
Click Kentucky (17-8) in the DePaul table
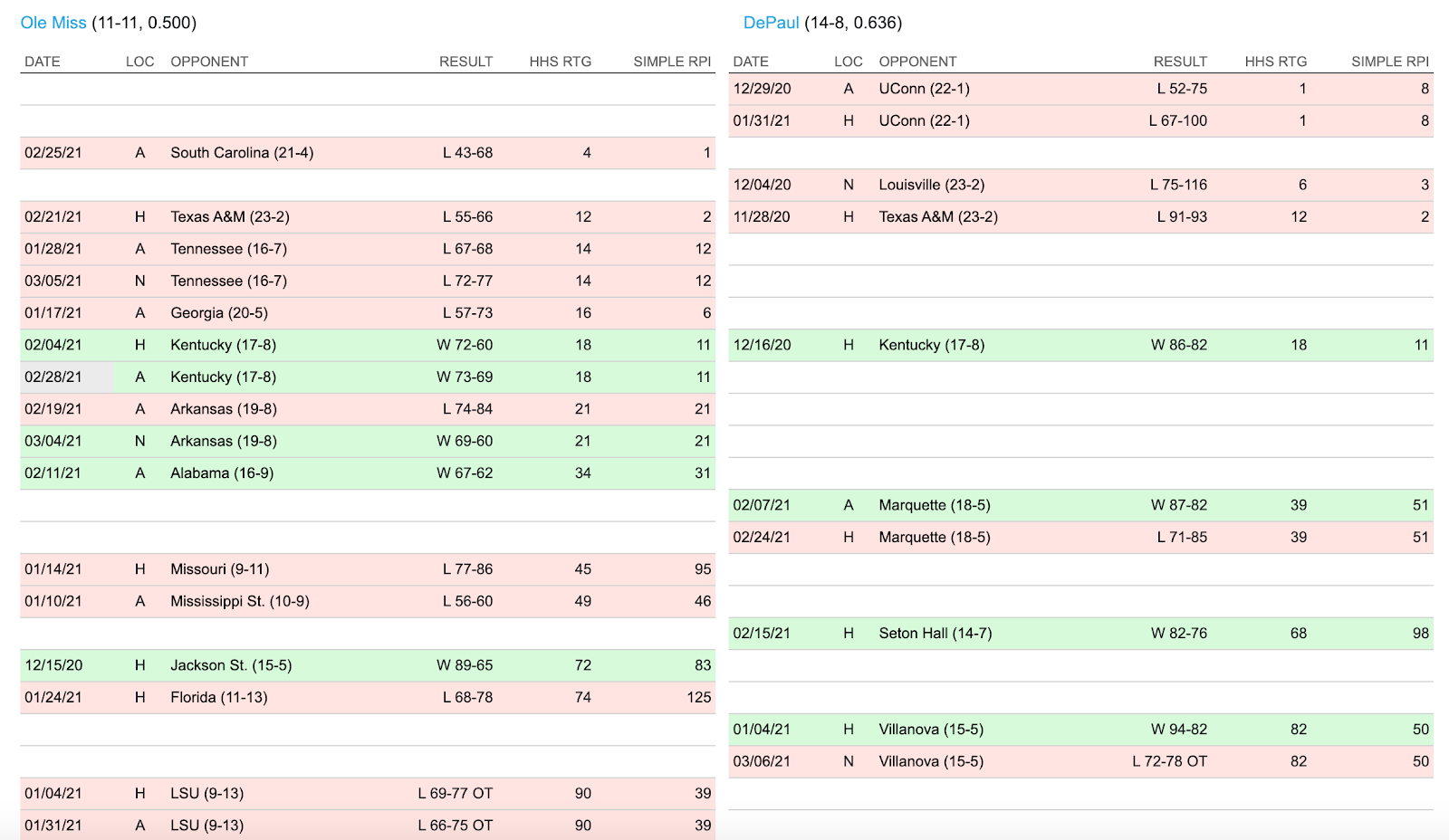[x=932, y=345]
